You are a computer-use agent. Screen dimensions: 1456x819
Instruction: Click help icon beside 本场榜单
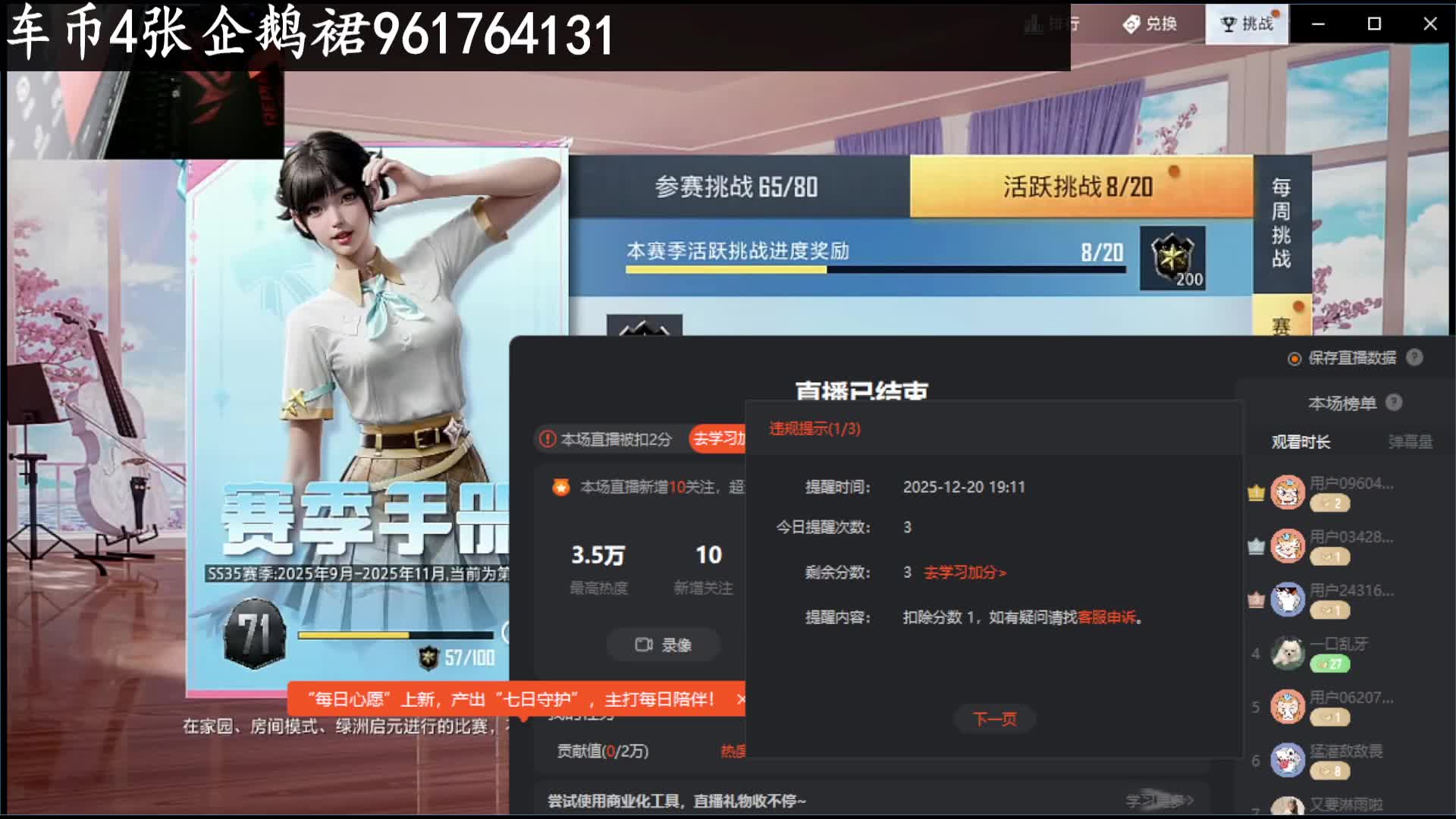(x=1394, y=403)
